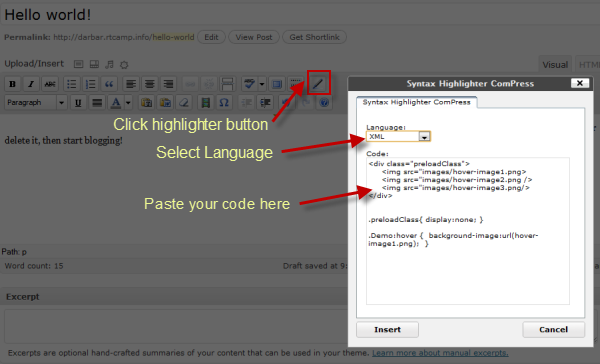This screenshot has height=364, width=600.
Task: Click the Insert/edit link icon
Action: pos(190,84)
